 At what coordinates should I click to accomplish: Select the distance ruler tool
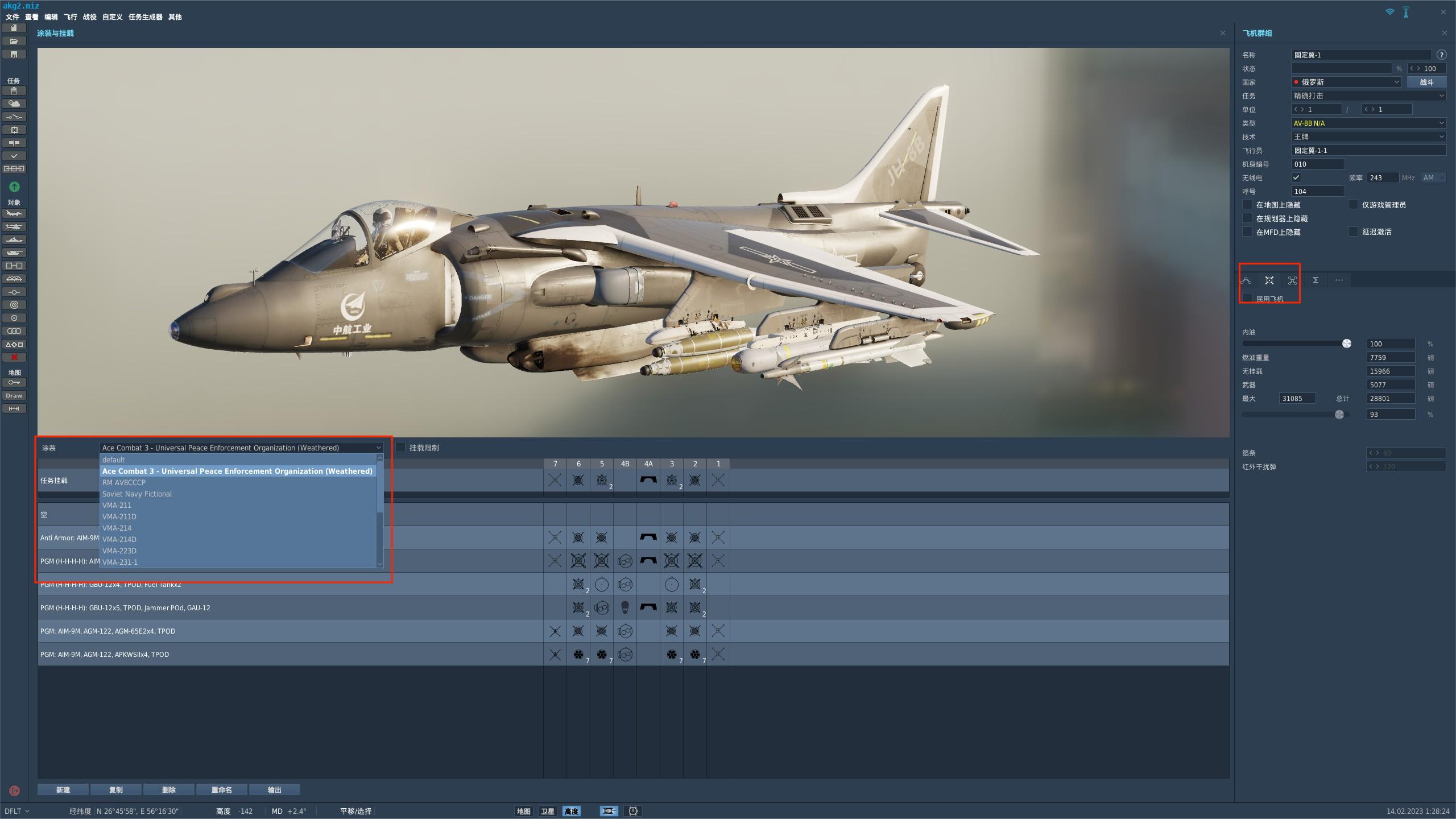click(x=14, y=408)
